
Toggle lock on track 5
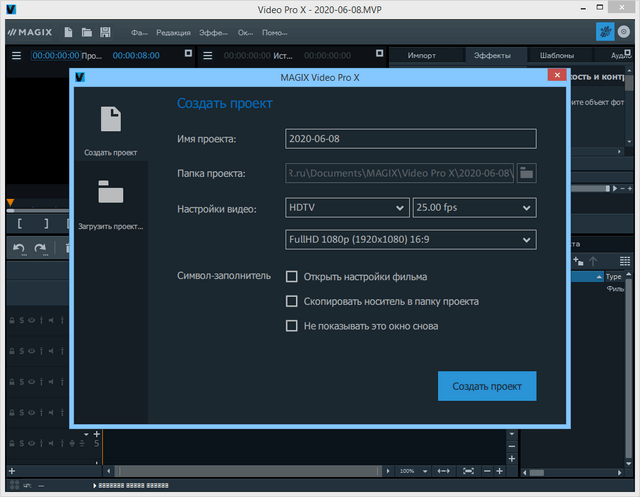tap(12, 444)
